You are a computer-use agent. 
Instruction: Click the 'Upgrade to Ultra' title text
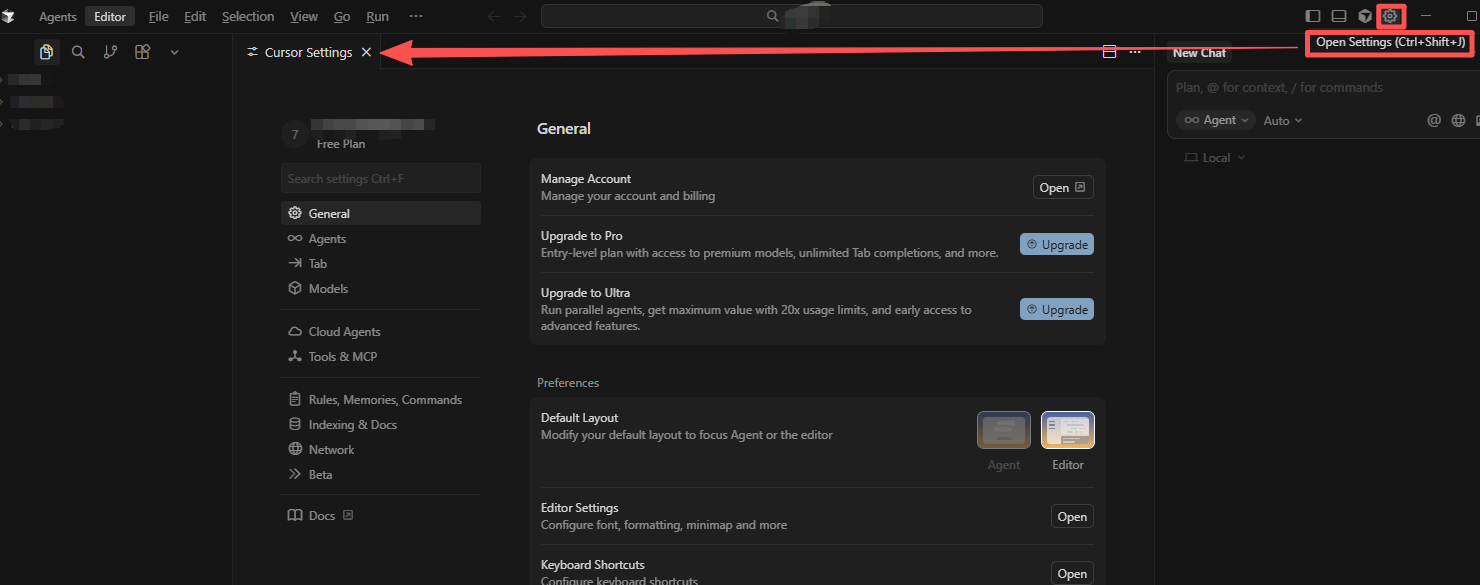586,293
